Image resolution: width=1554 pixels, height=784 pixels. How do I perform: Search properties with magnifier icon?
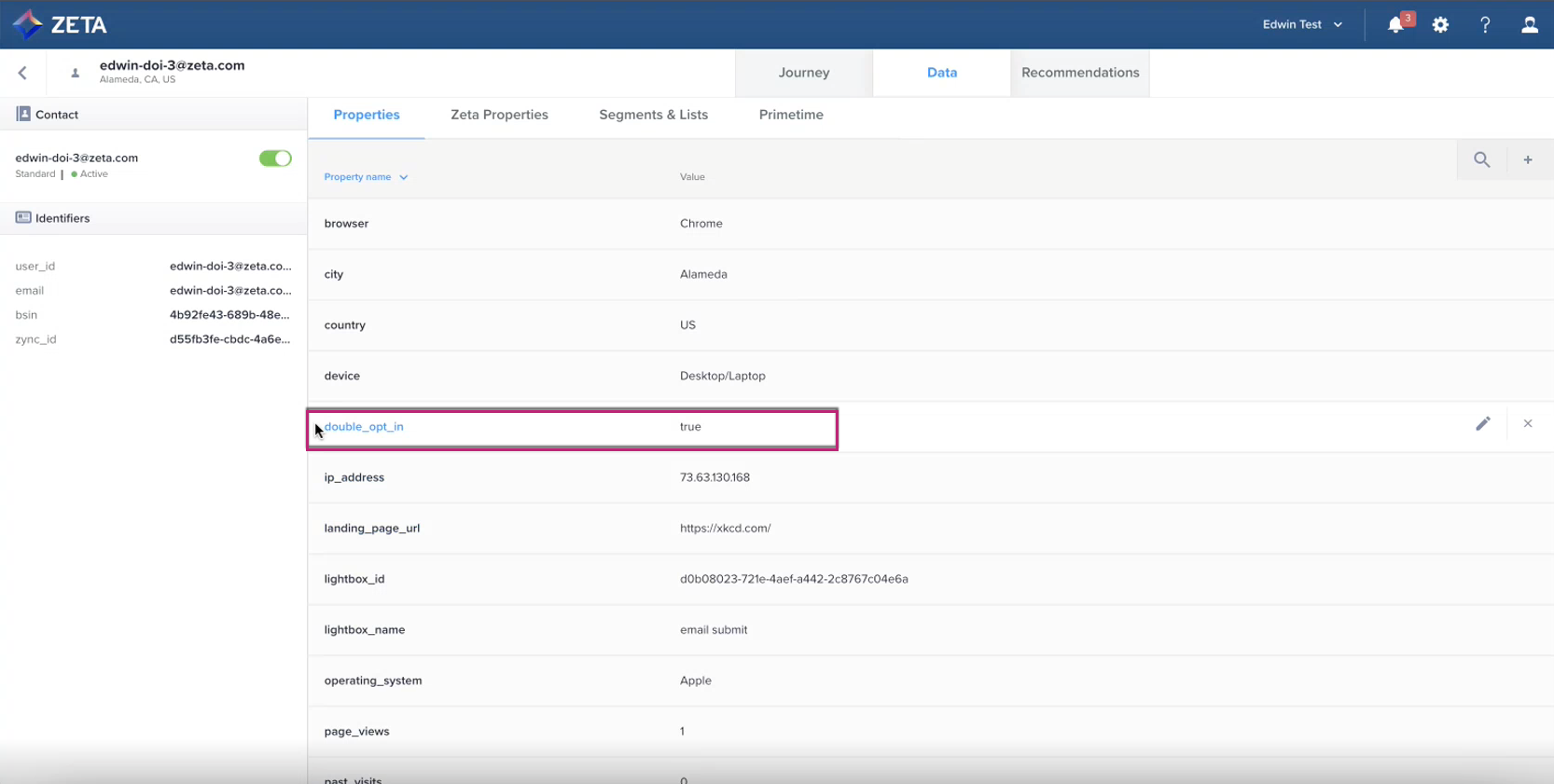point(1481,160)
